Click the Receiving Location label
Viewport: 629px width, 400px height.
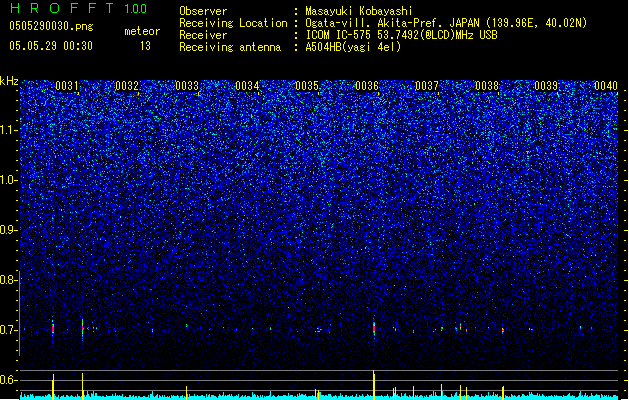[x=233, y=23]
